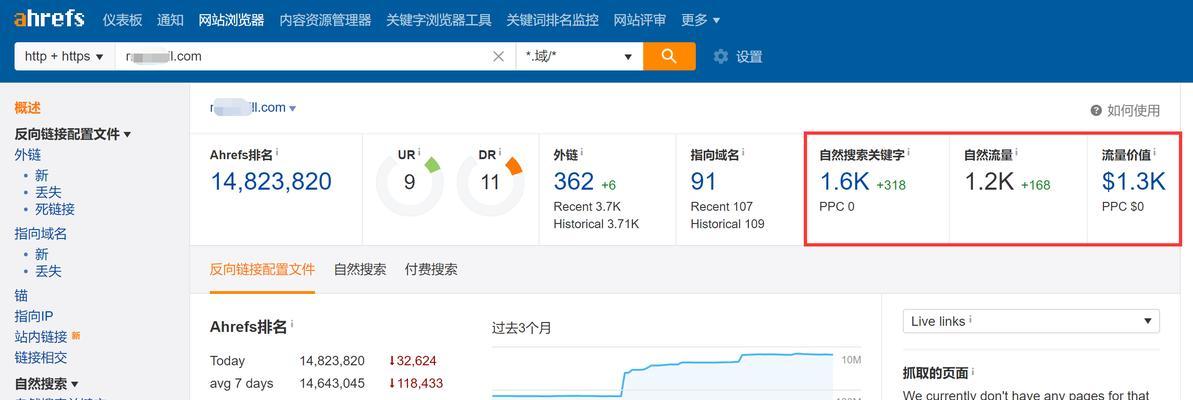Click info icon beside 流量价值
This screenshot has height=400, width=1193.
pyautogui.click(x=1155, y=152)
